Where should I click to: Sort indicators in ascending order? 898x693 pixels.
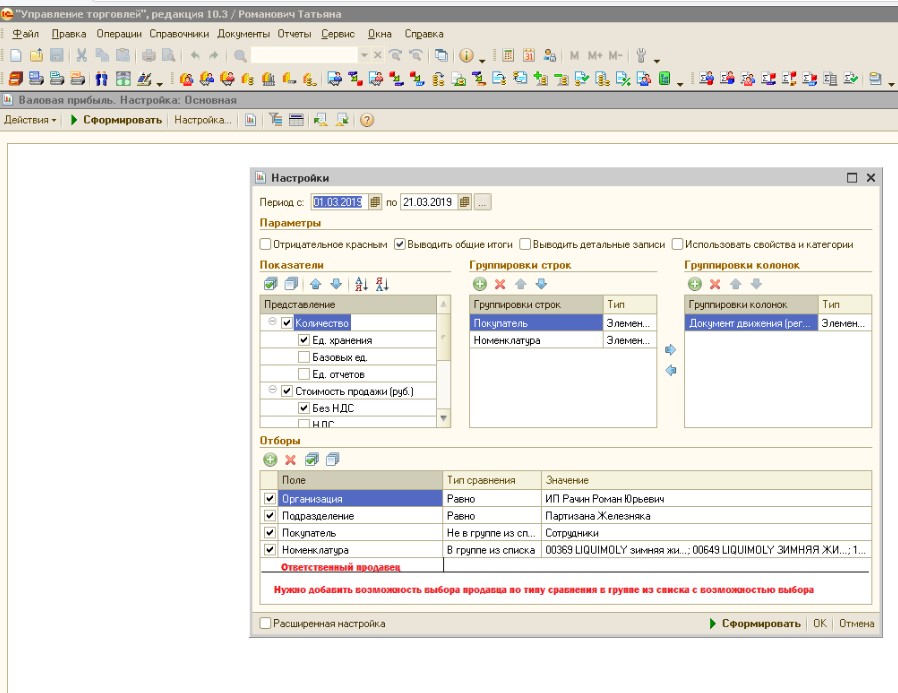[x=363, y=285]
